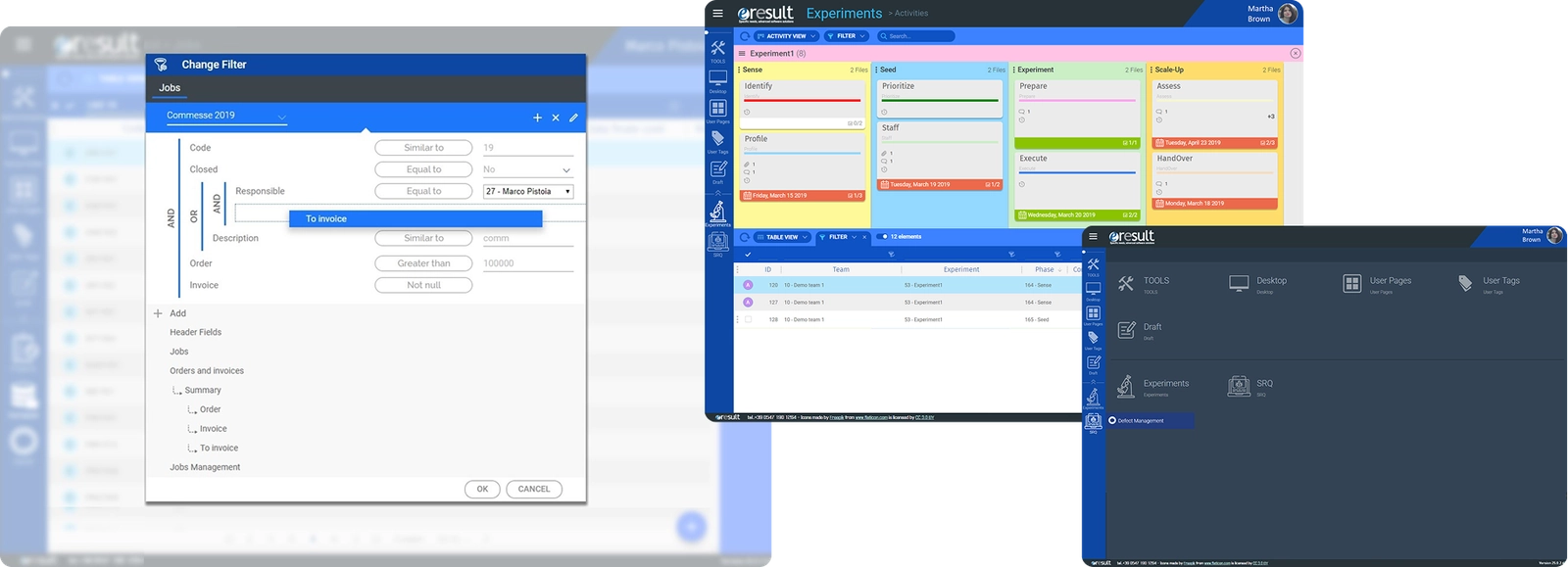The width and height of the screenshot is (1568, 567).
Task: Open Experiments tile in dark home window
Action: pos(1152,387)
